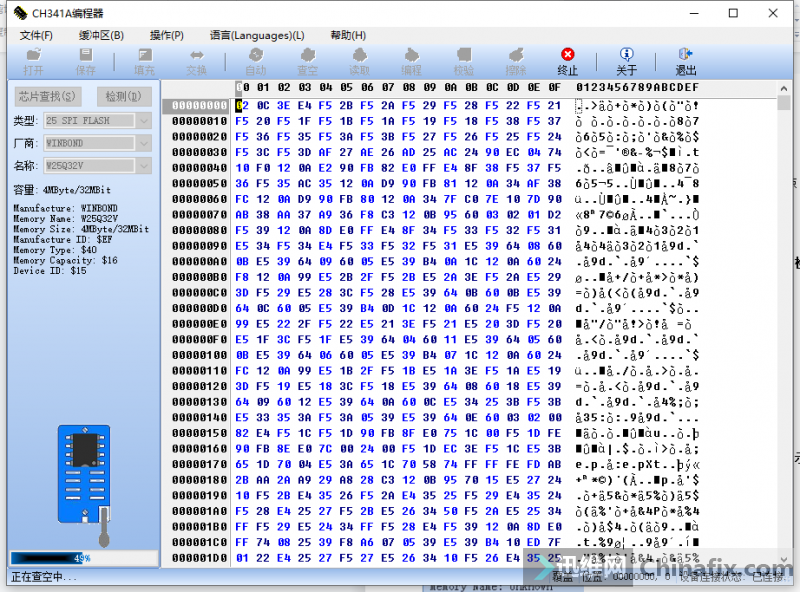
Task: Open the 语言(Languages)(L) menu
Action: click(x=257, y=35)
